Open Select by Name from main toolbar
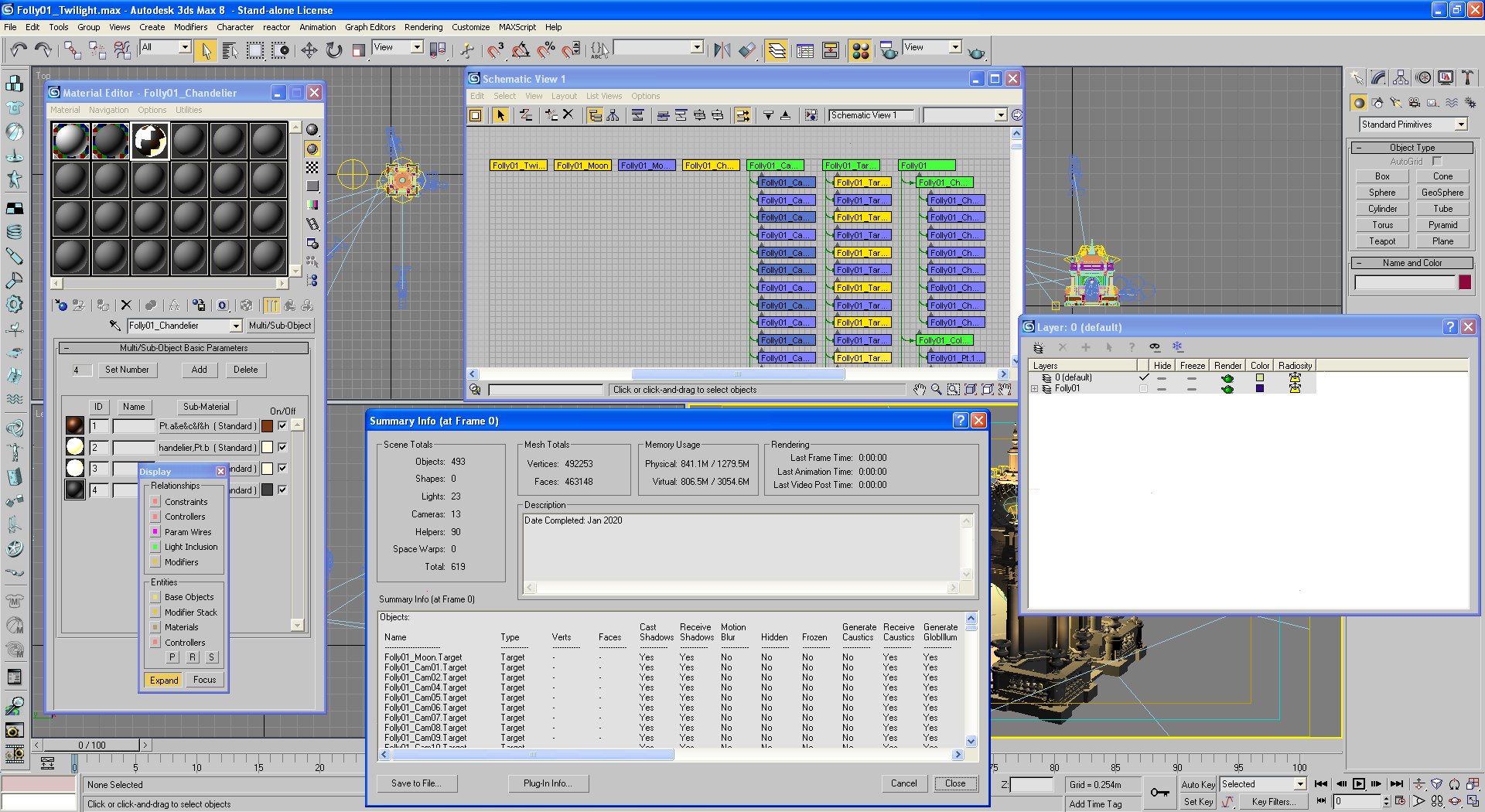The image size is (1485, 812). coord(230,50)
